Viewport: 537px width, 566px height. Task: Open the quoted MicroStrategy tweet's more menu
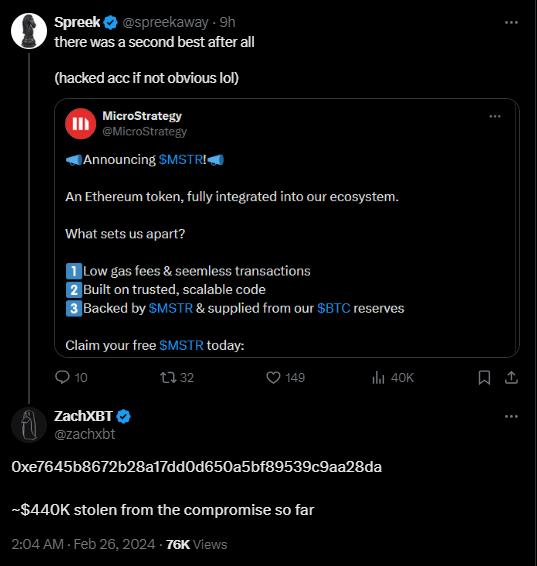tap(495, 116)
